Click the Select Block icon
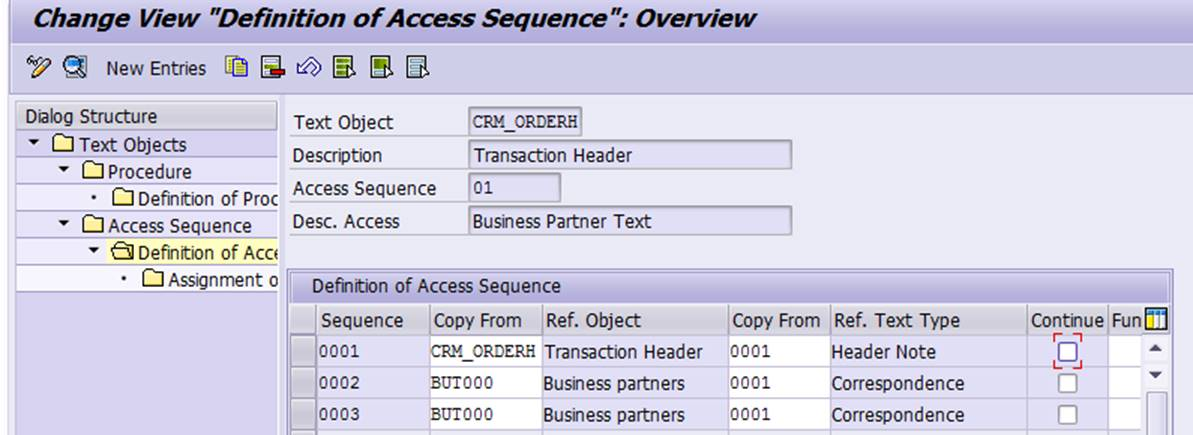1193x435 pixels. coord(381,67)
